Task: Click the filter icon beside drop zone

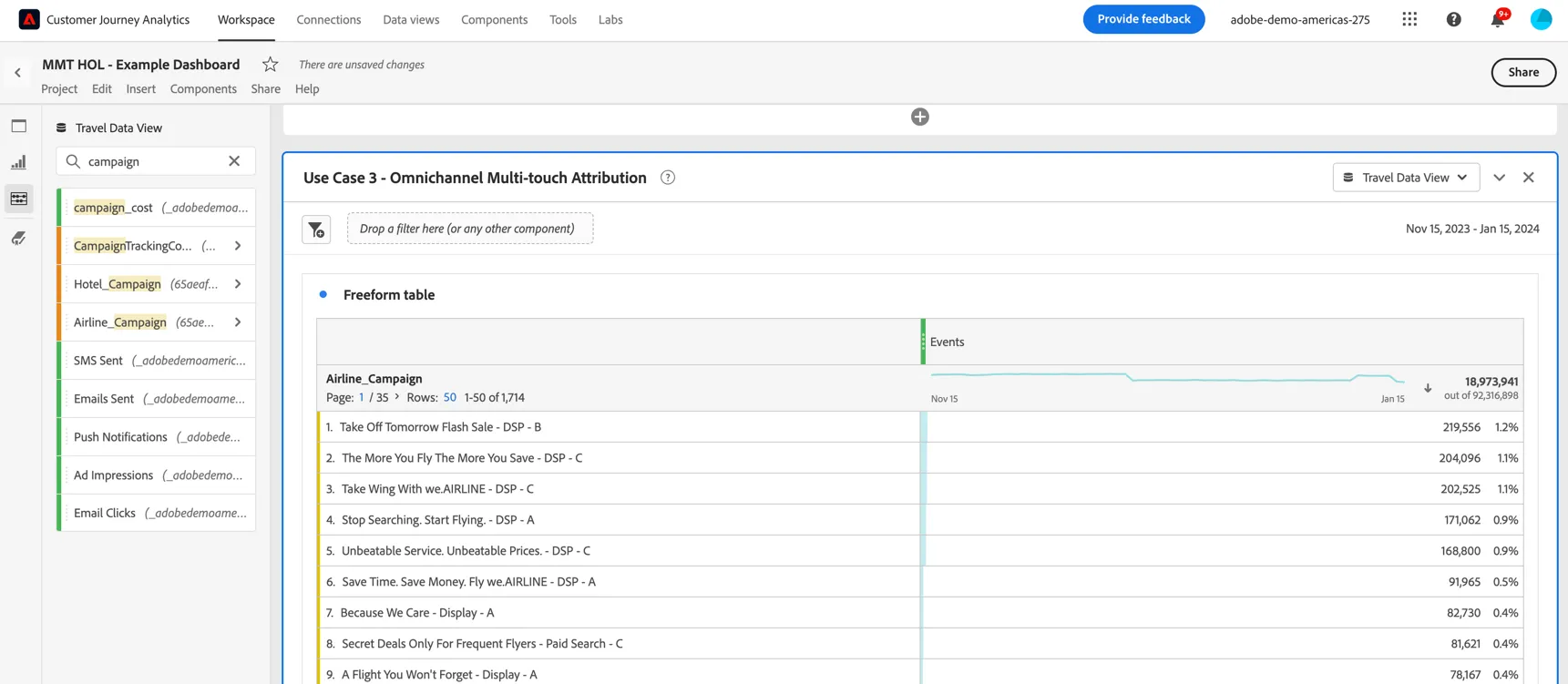Action: [x=316, y=230]
